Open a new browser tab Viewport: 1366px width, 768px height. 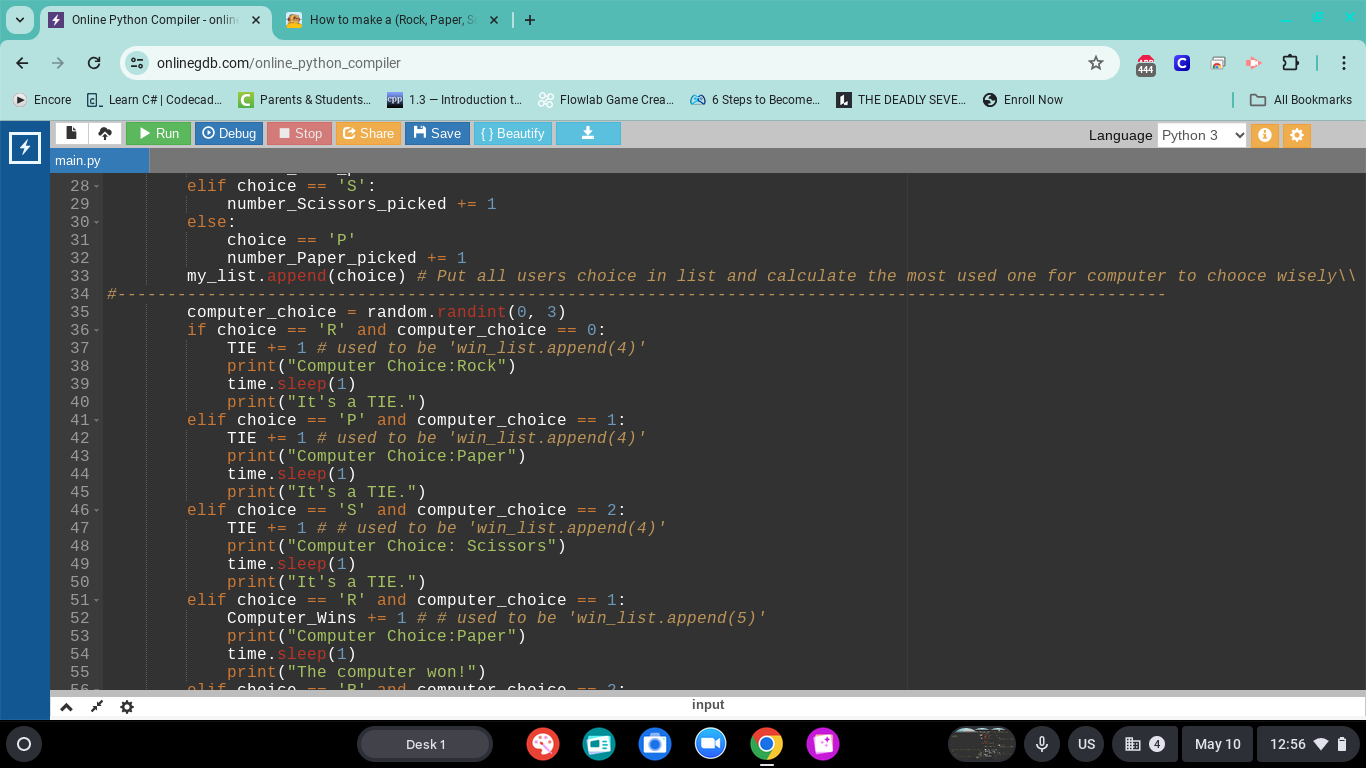tap(530, 20)
